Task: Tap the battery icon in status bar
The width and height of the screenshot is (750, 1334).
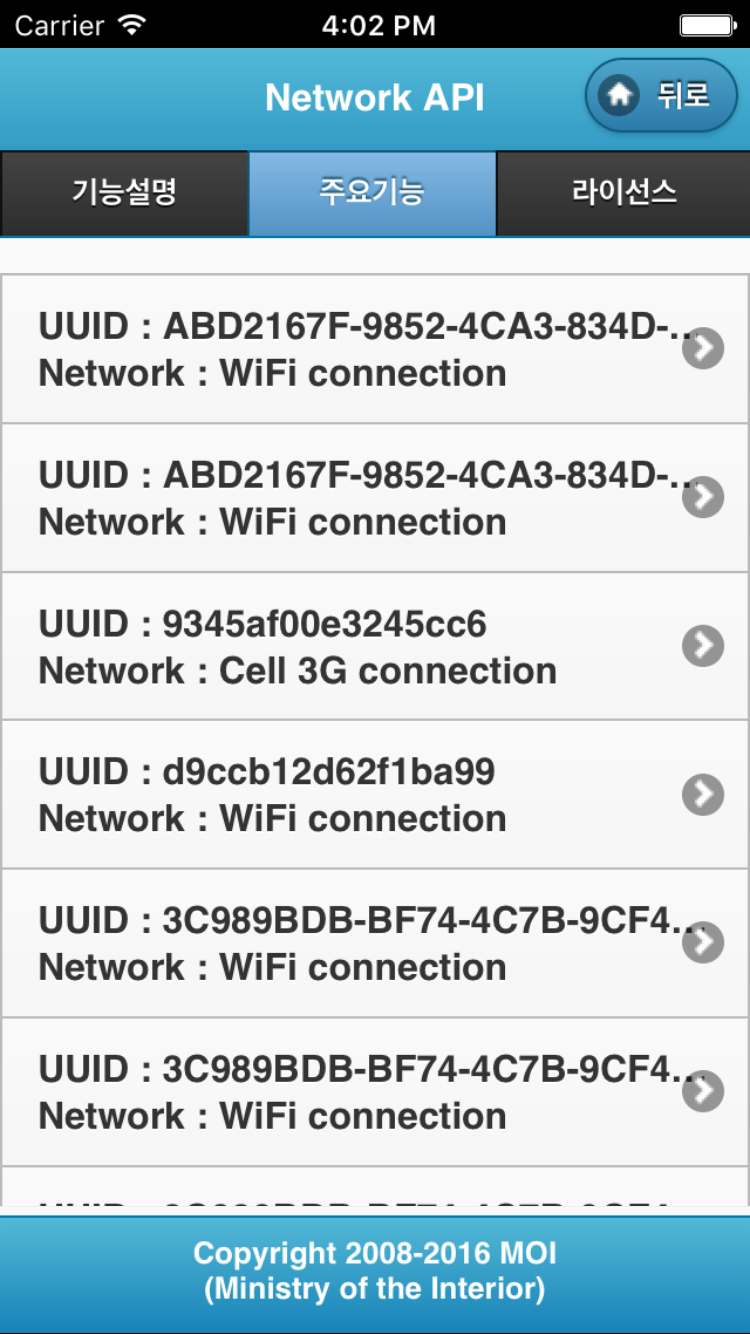Action: [x=706, y=24]
